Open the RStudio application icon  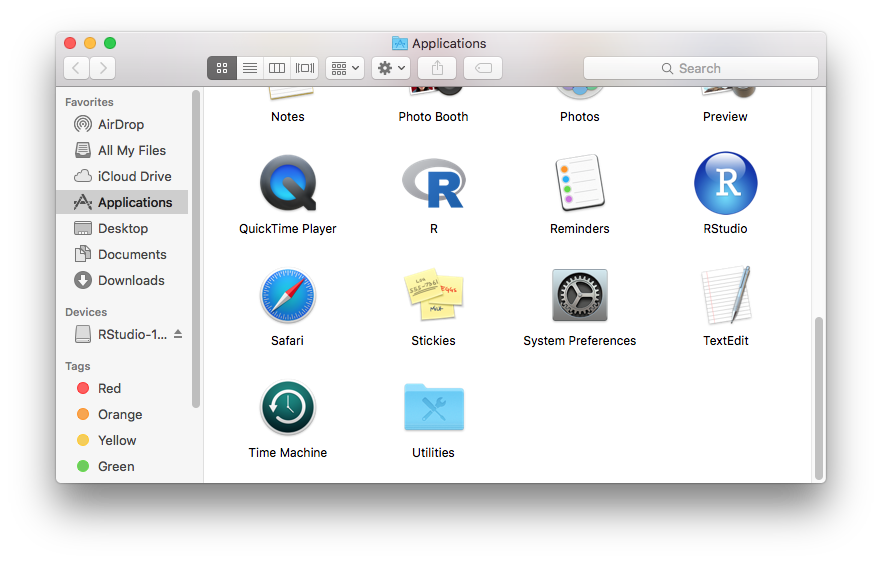(725, 184)
